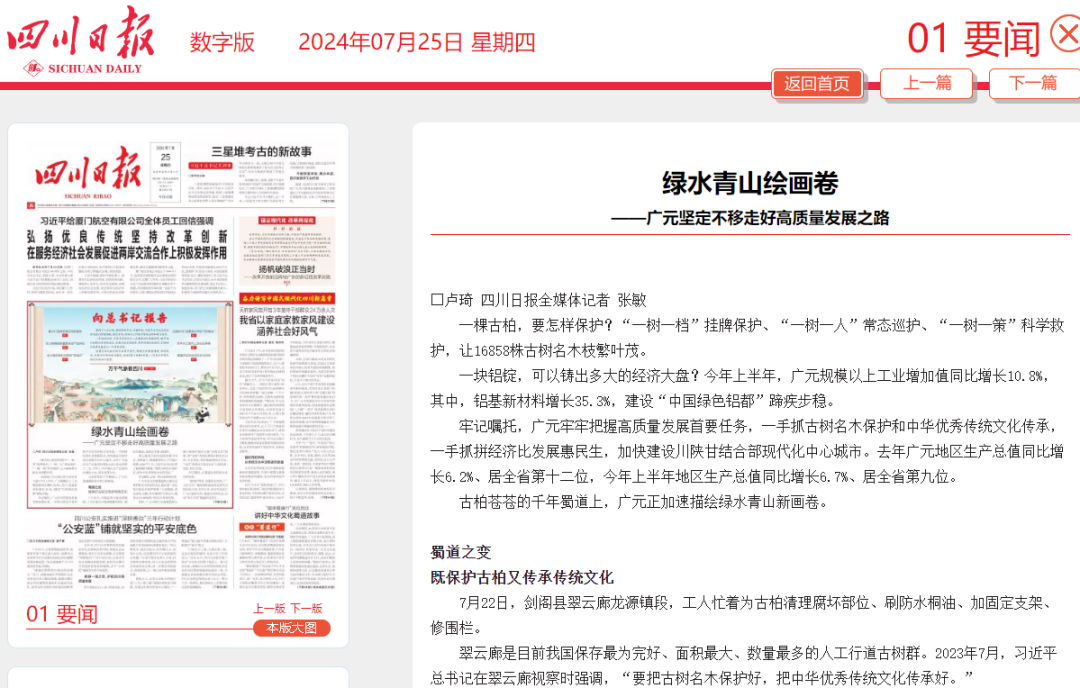Click the 讲好中华文化蜀道故事 item on thumbnail
The image size is (1080, 688).
[287, 515]
